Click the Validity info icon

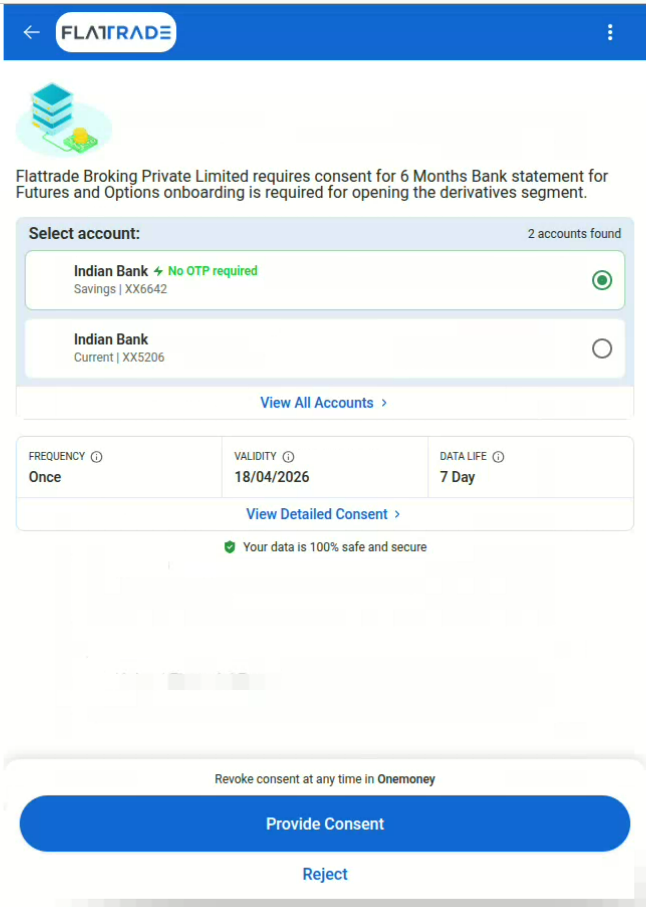288,457
